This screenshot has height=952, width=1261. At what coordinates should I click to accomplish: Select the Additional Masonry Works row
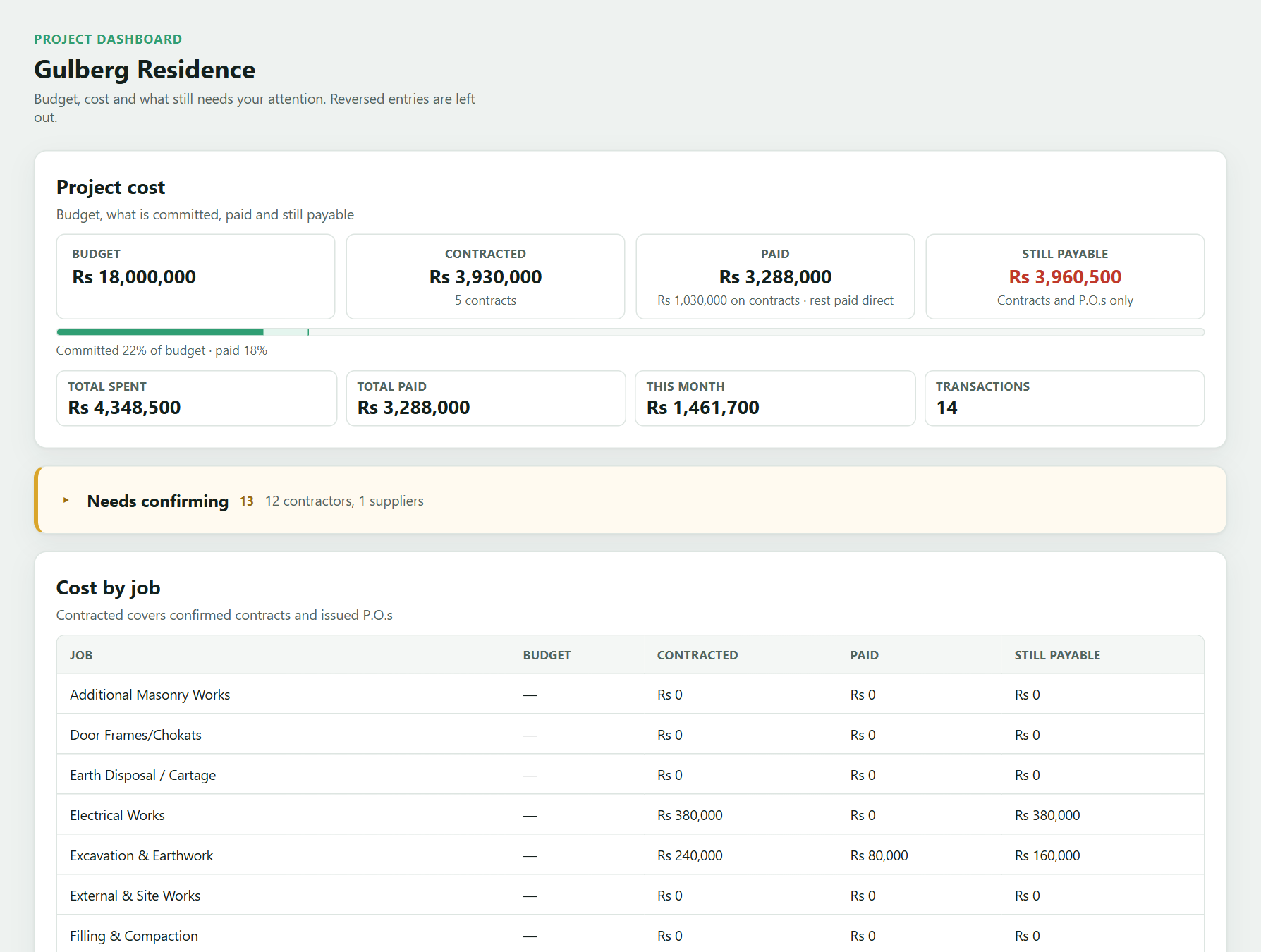630,695
